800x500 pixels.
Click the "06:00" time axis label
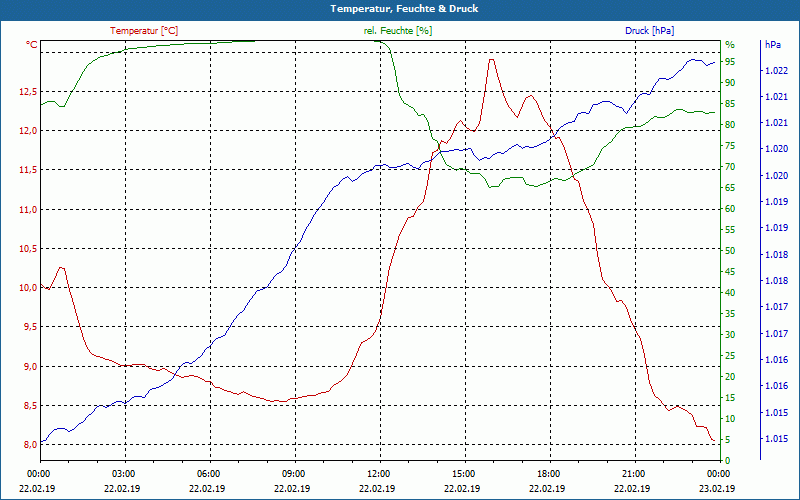tap(210, 474)
